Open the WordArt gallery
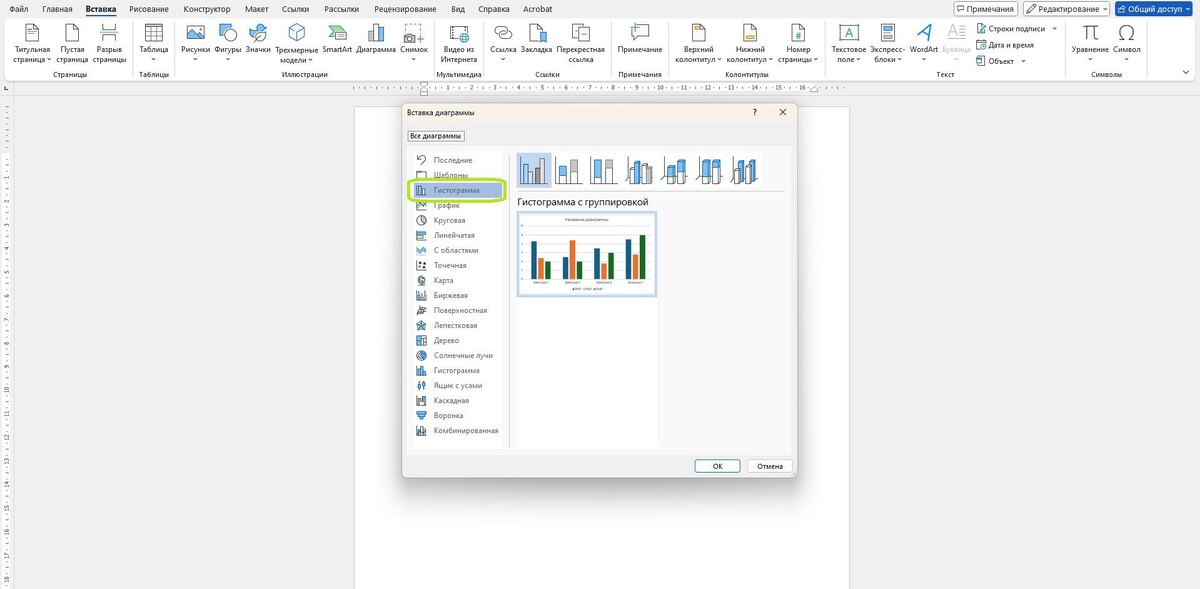Screen dimensions: 1200x589 pyautogui.click(x=924, y=43)
